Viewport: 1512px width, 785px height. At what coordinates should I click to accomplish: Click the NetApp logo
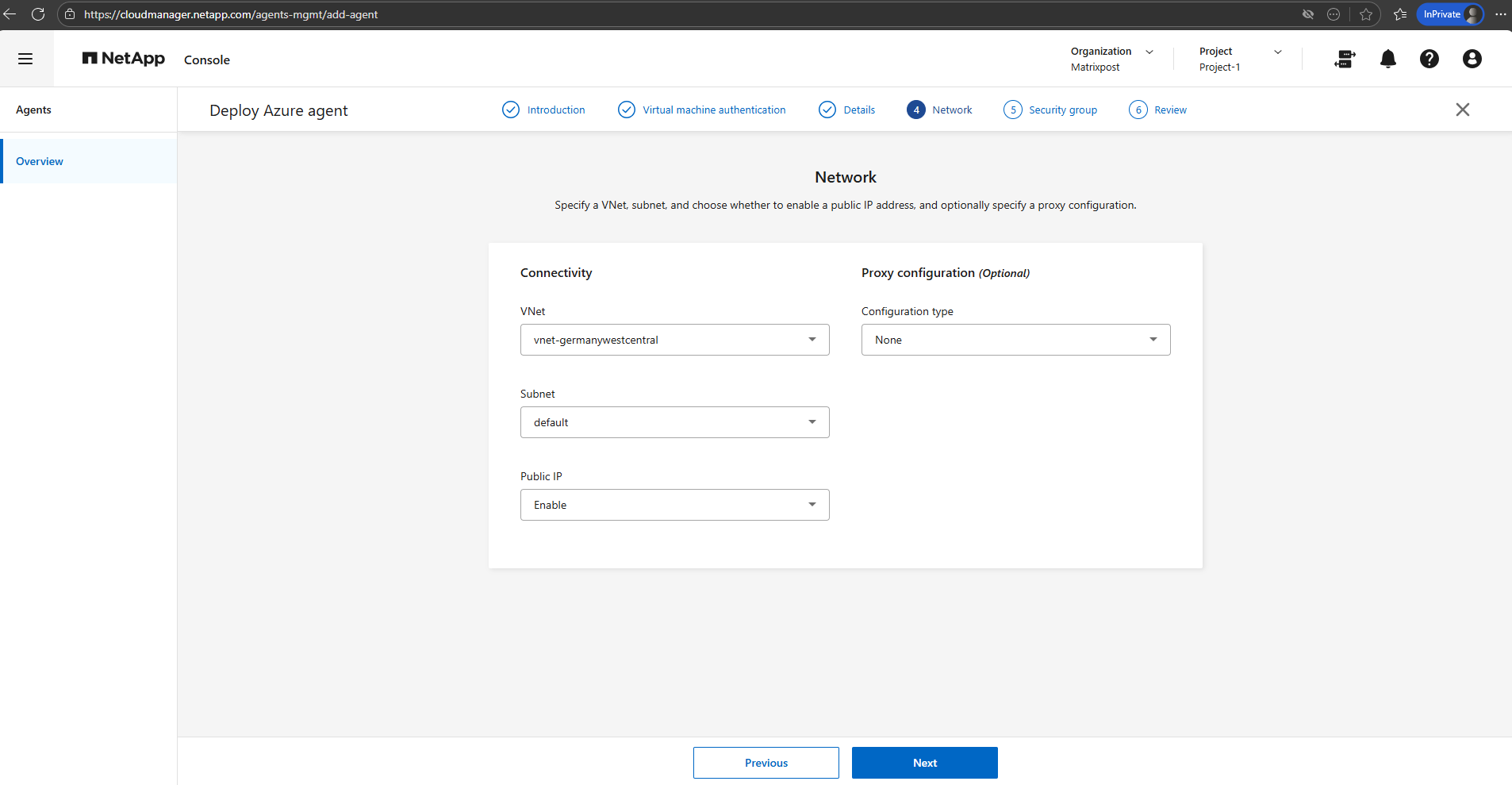tap(124, 59)
